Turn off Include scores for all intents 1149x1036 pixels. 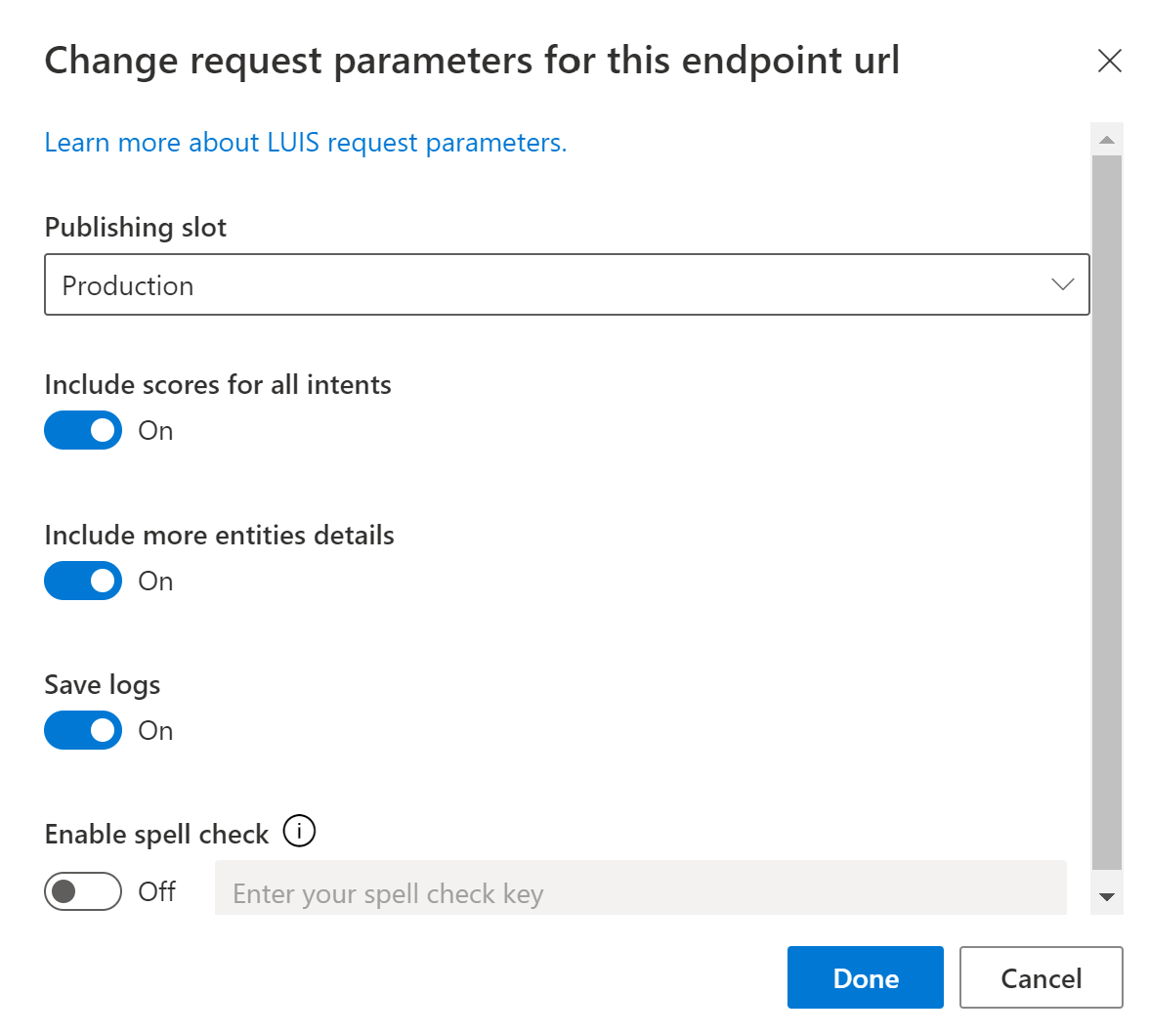point(83,430)
